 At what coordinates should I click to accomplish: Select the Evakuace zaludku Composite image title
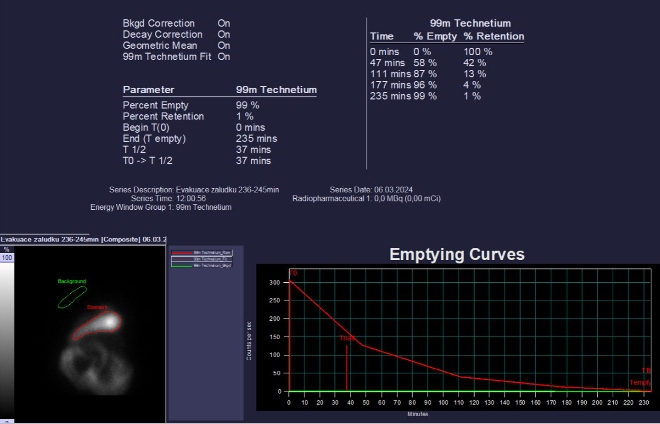click(83, 240)
